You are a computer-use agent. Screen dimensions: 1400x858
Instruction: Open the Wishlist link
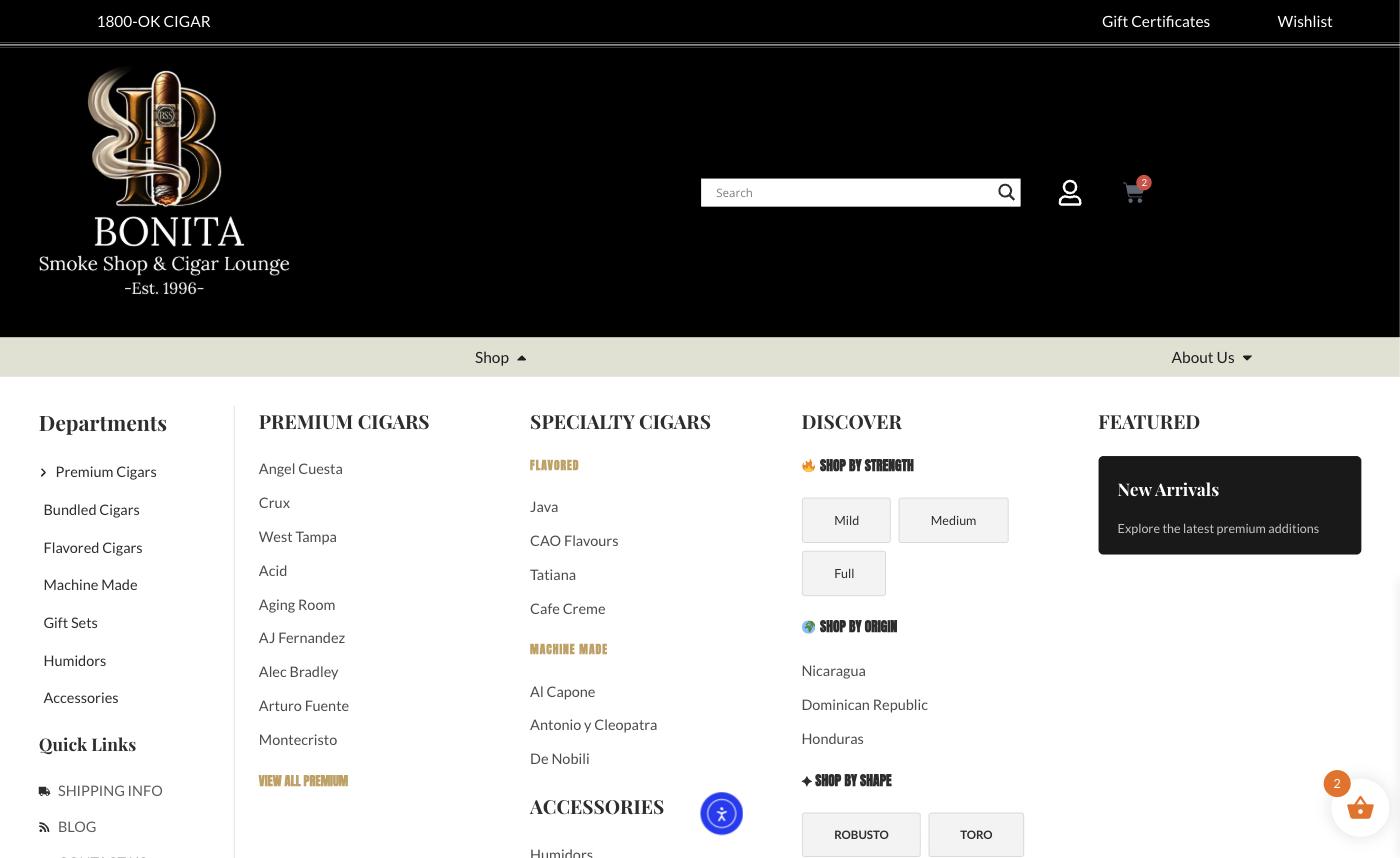point(1305,21)
